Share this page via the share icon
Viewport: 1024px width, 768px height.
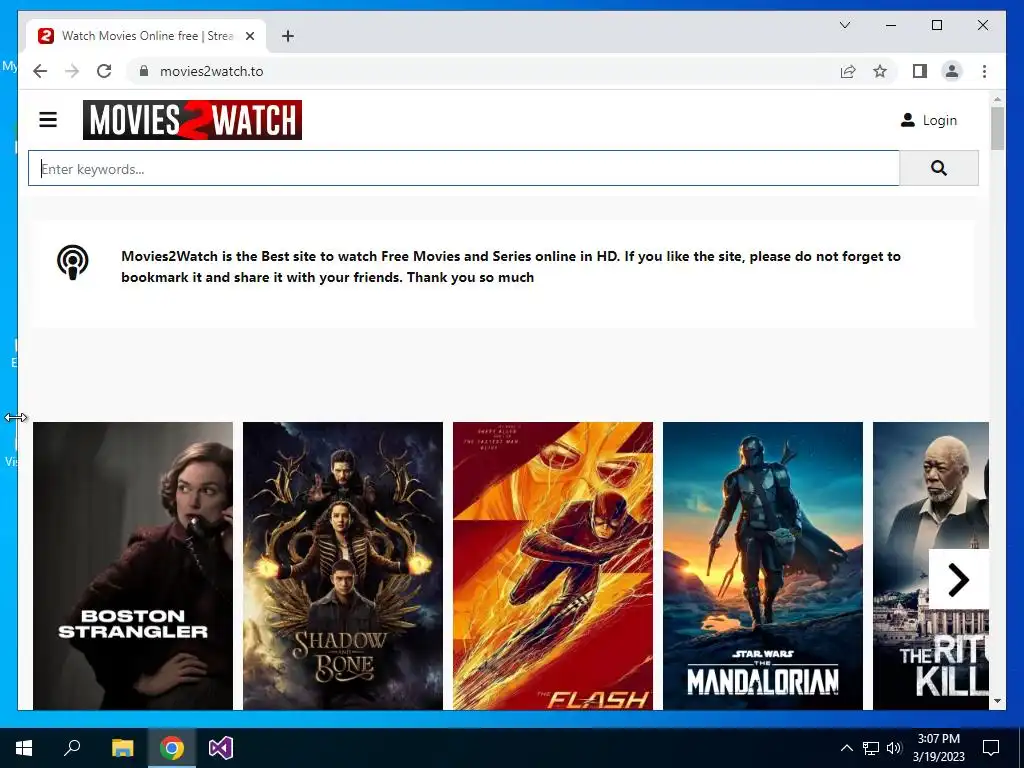[848, 71]
